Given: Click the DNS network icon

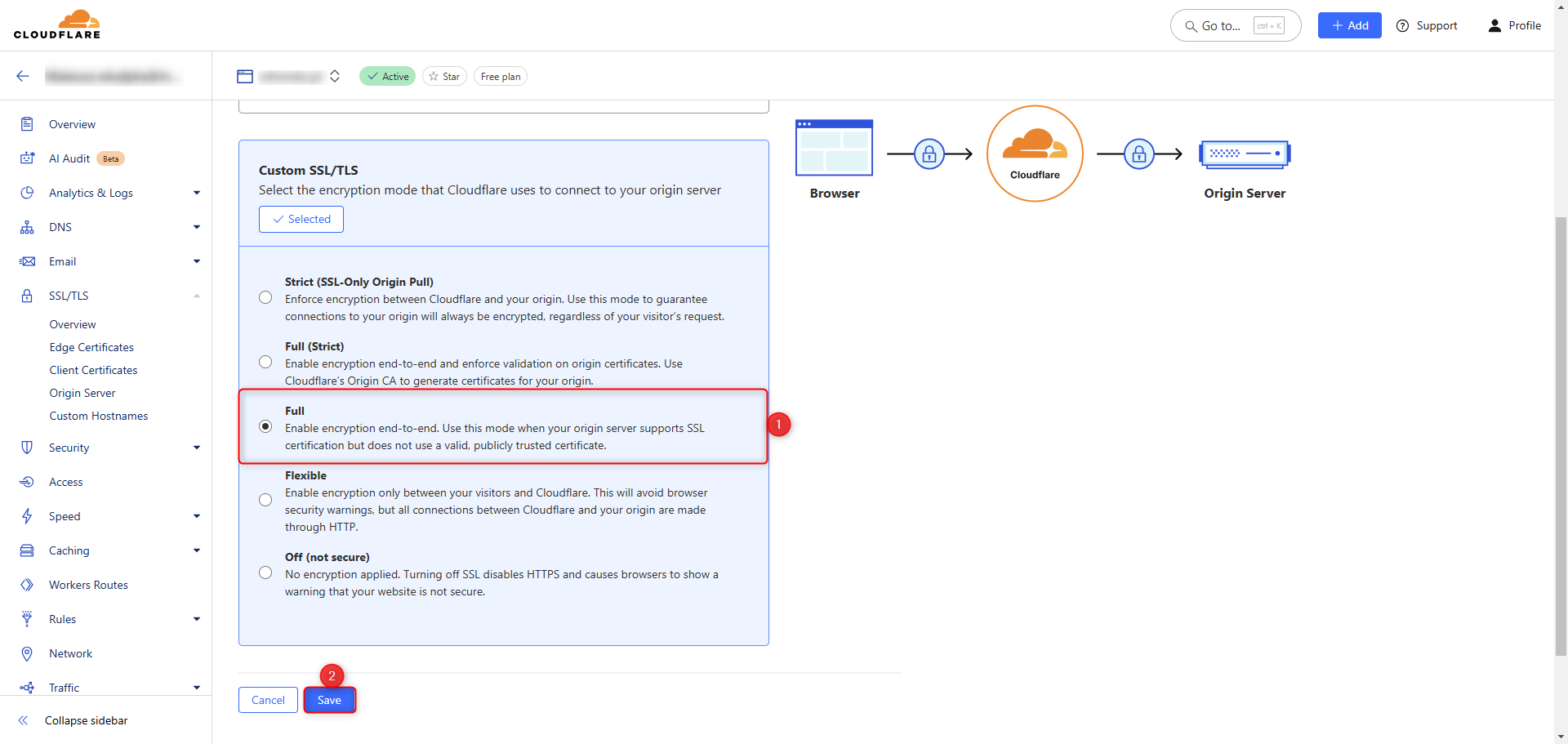Looking at the screenshot, I should (27, 227).
